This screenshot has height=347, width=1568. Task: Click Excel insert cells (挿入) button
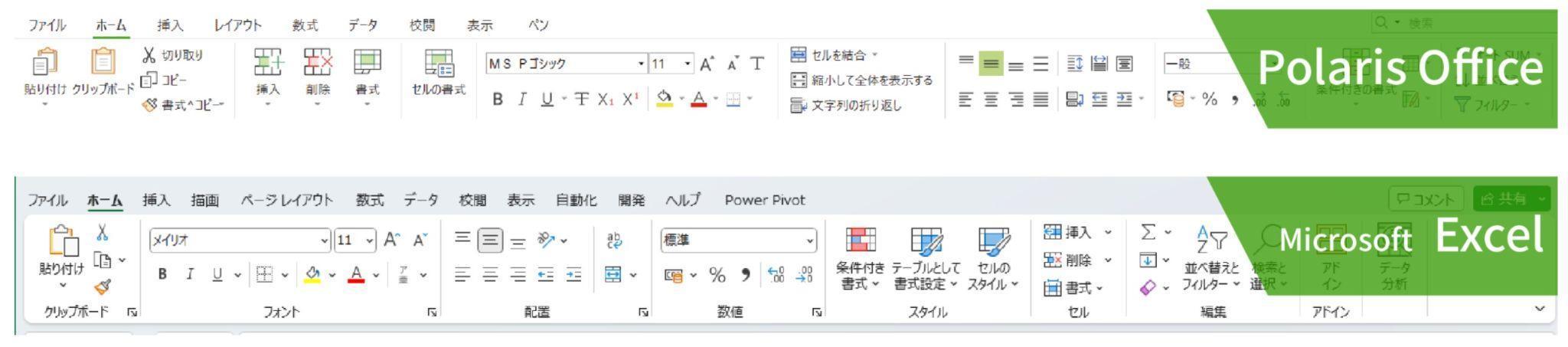(x=1078, y=231)
